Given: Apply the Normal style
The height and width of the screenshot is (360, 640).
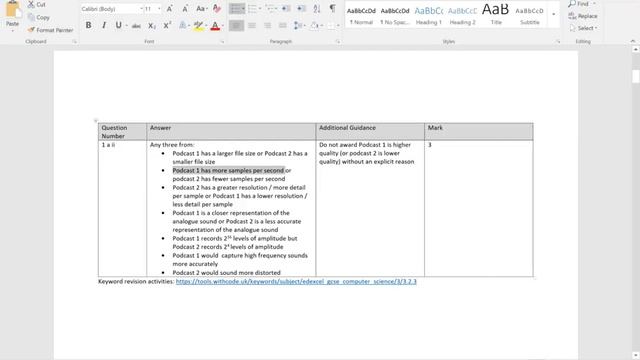Looking at the screenshot, I should coord(361,15).
